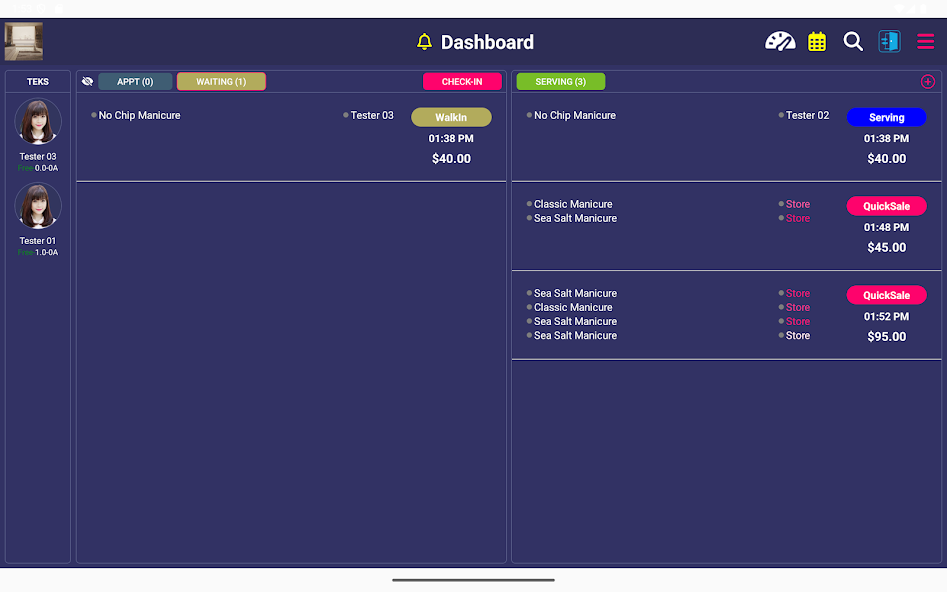This screenshot has width=947, height=592.
Task: Open the pink hamburger menu
Action: pos(925,41)
